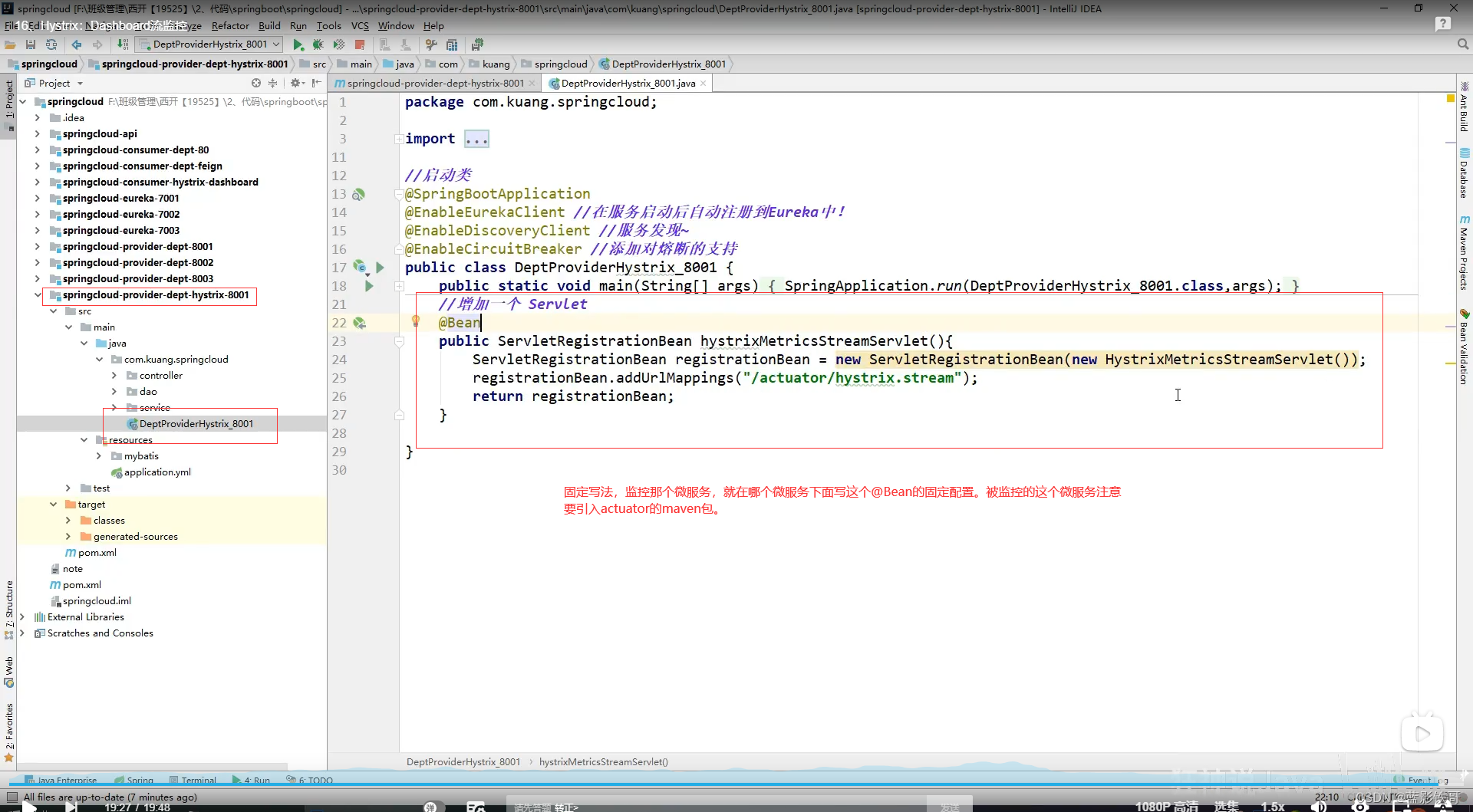The width and height of the screenshot is (1473, 812).
Task: Toggle the 1: Project side tab
Action: point(9,107)
